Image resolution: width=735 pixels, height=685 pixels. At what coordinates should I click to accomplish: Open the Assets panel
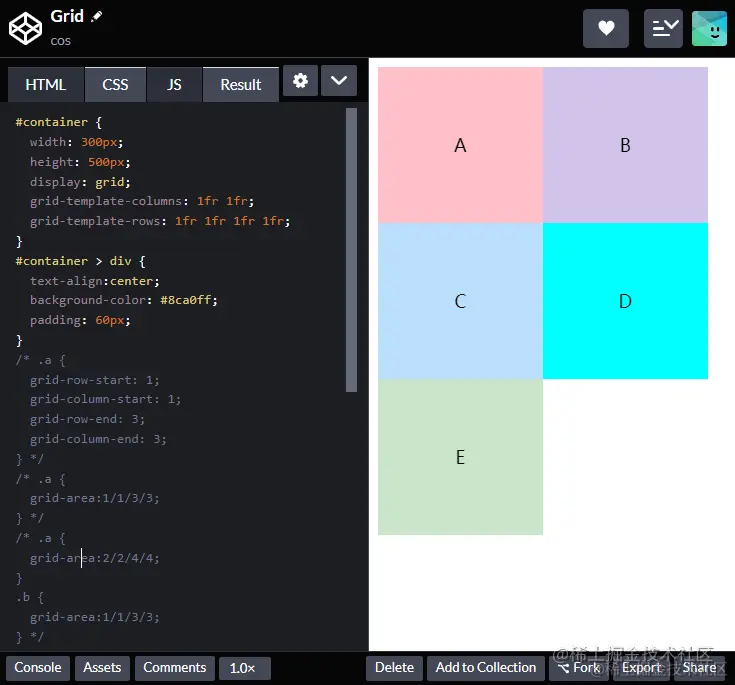(x=102, y=668)
